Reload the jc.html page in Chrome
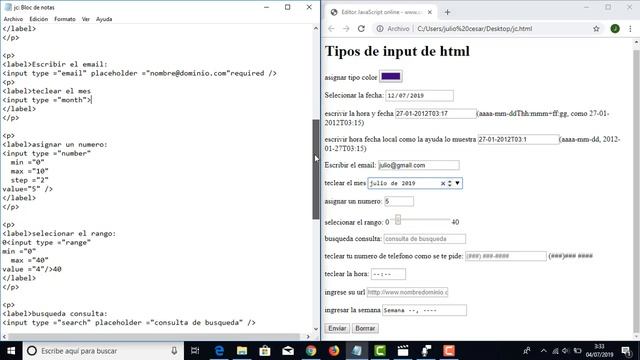The image size is (640, 360). 361,29
